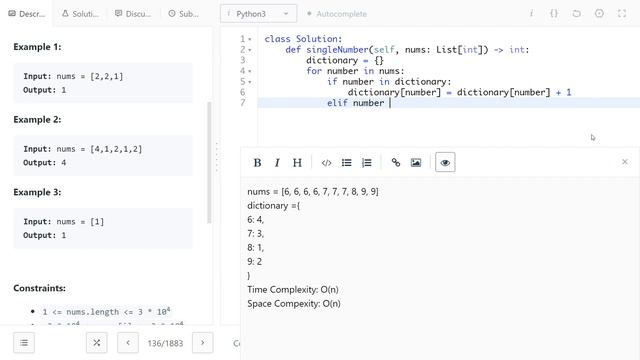Insert code block in notes toolbar
The height and width of the screenshot is (360, 640).
click(x=326, y=162)
